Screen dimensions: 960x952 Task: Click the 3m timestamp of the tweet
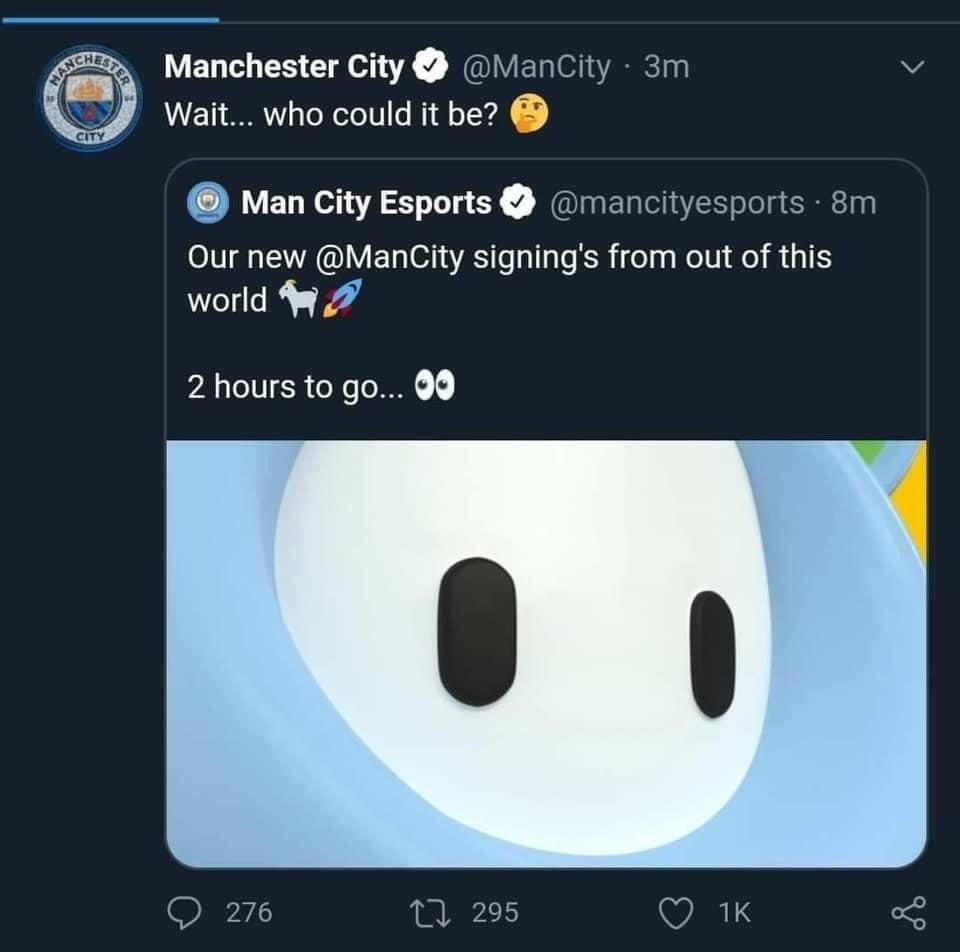coord(666,68)
